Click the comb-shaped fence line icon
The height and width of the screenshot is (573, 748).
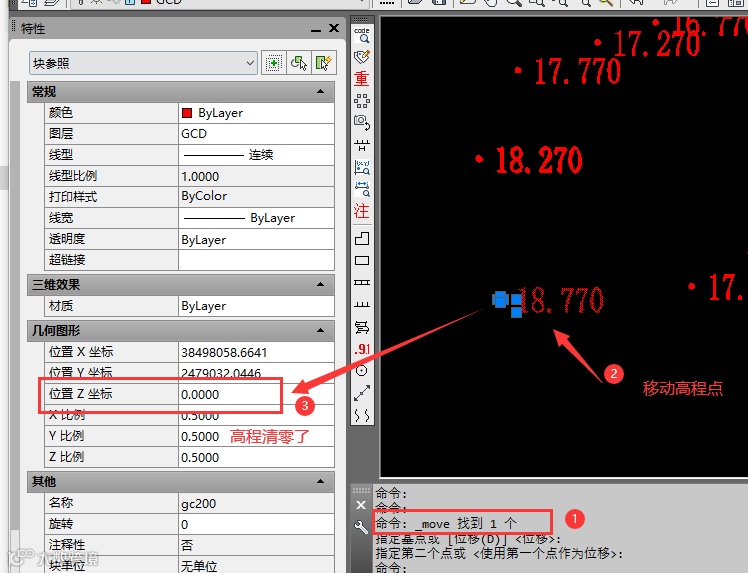tap(362, 304)
